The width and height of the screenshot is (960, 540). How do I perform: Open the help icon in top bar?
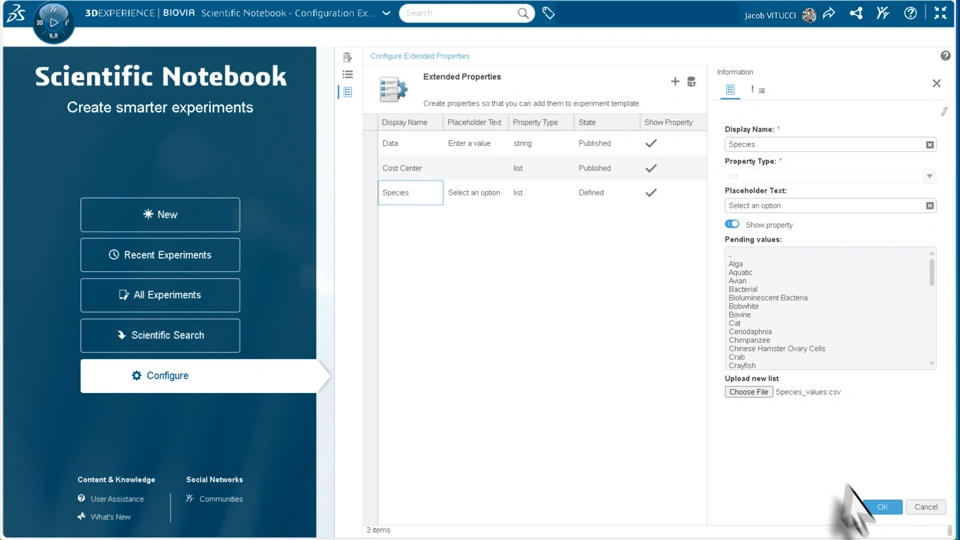(x=910, y=13)
